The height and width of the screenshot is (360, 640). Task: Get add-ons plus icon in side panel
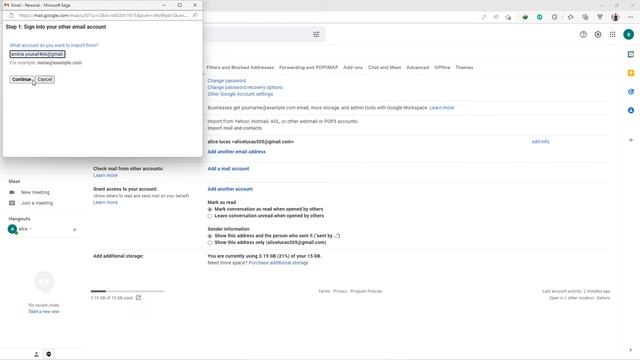pyautogui.click(x=631, y=140)
